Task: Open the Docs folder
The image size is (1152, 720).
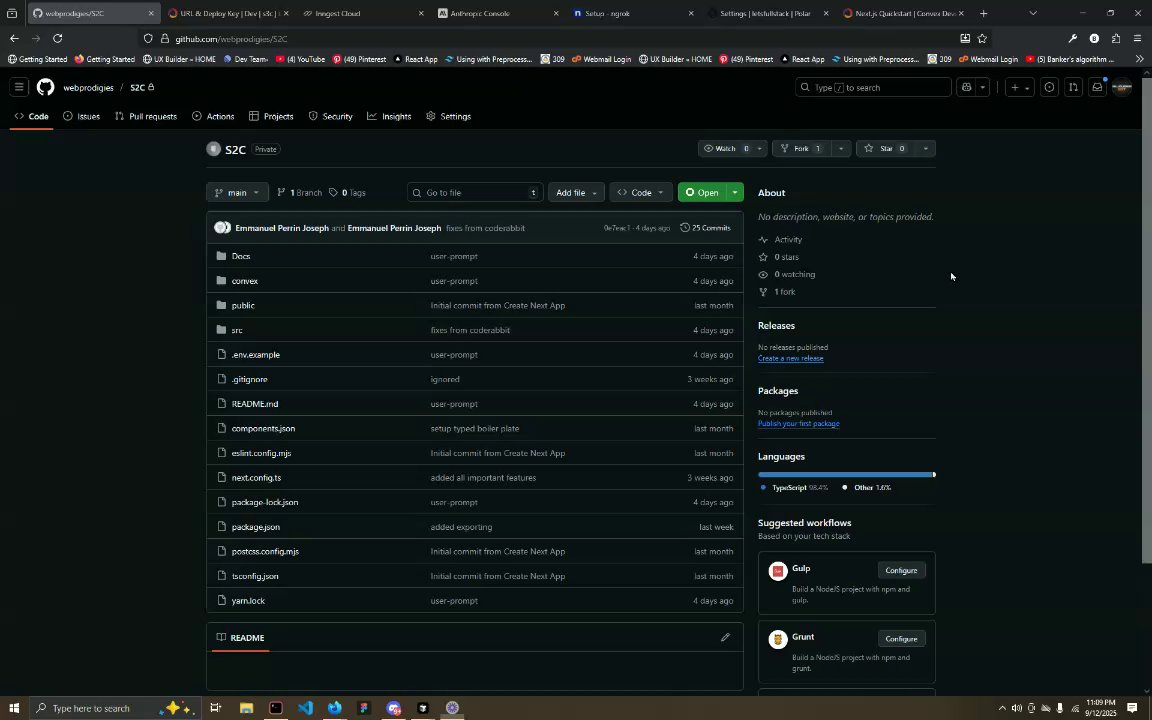Action: point(241,256)
